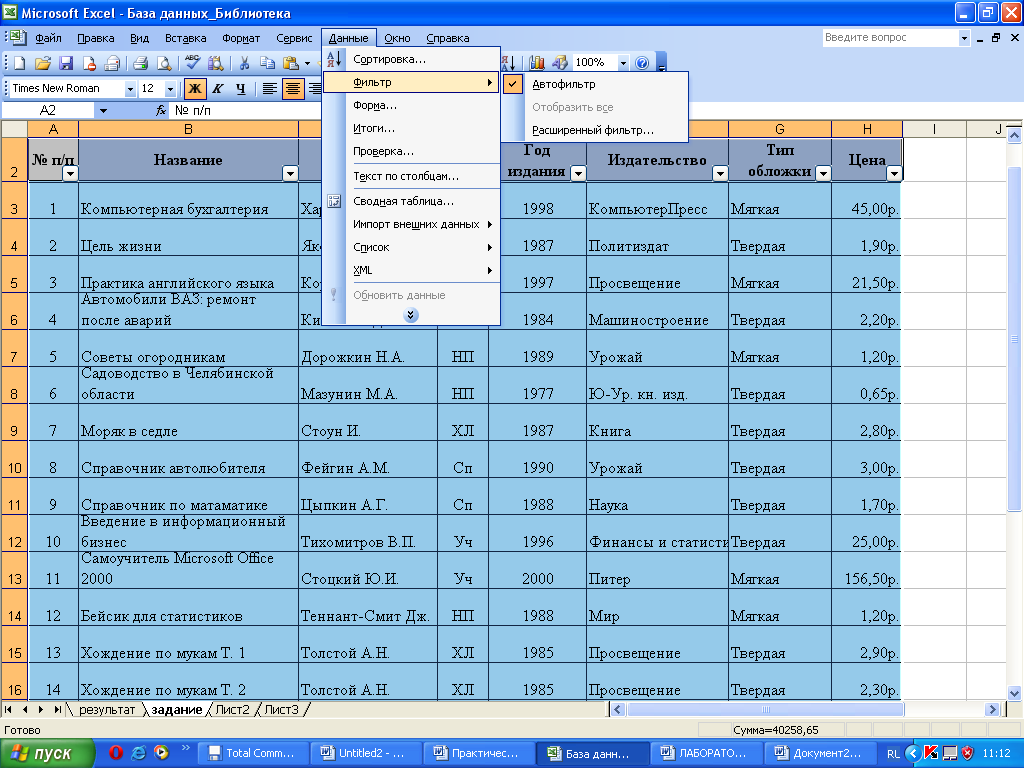Click the Open folder icon in toolbar

click(42, 63)
